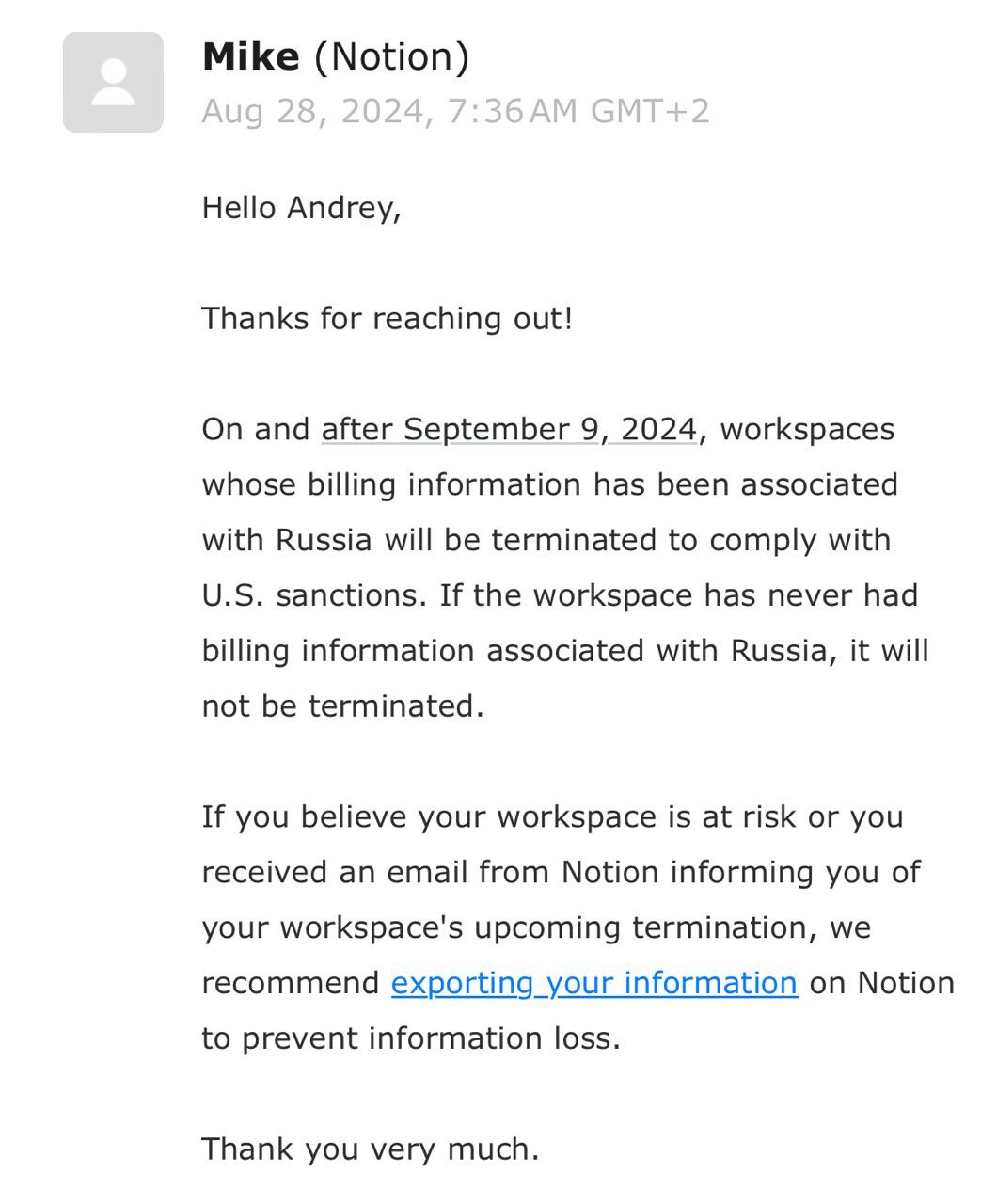Click the "Hello Andrey," greeting line
Viewport: 981px width, 1204px height.
302,208
